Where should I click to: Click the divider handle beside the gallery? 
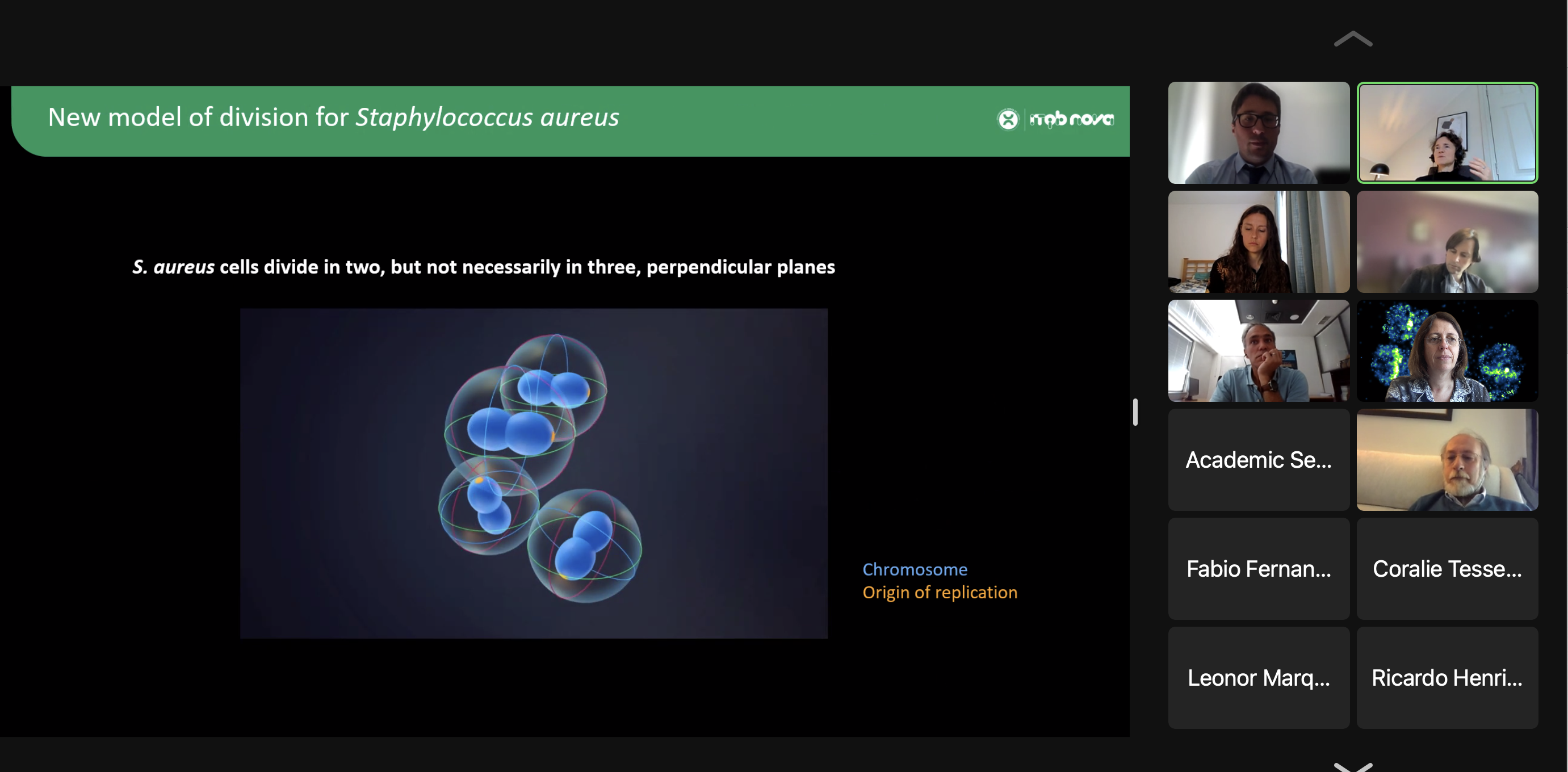pyautogui.click(x=1135, y=412)
